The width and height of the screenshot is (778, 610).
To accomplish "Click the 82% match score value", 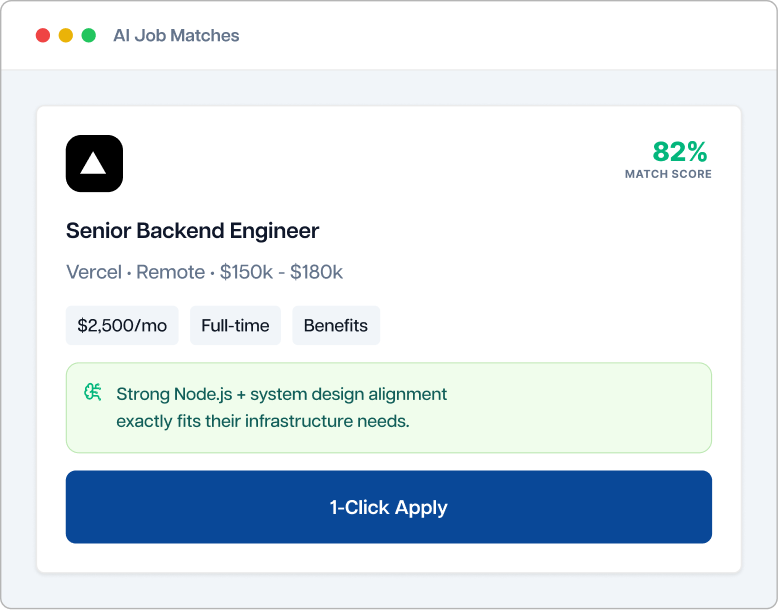I will click(x=680, y=151).
